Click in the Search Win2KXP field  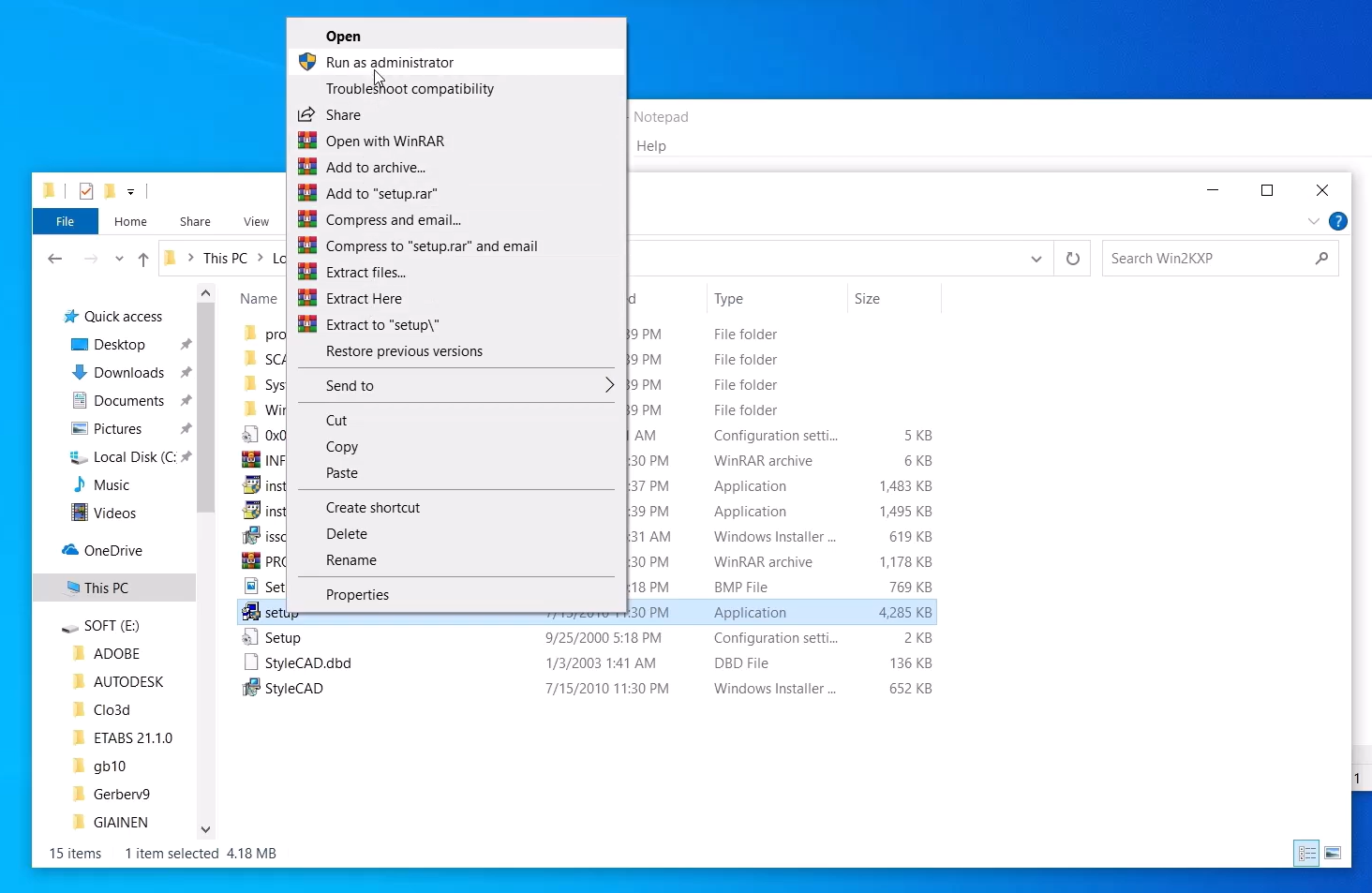(x=1207, y=259)
